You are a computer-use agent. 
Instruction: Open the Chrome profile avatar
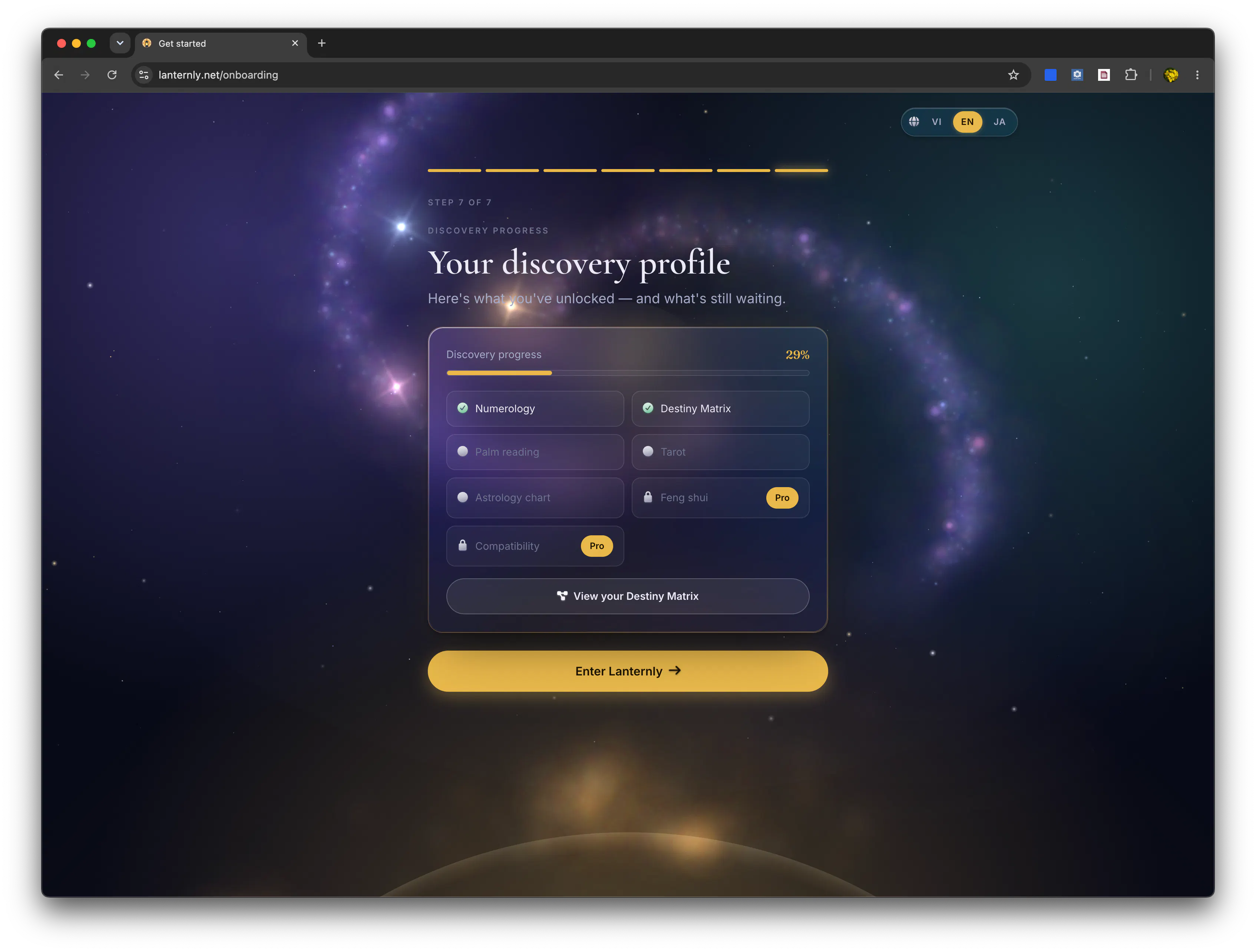[1170, 75]
